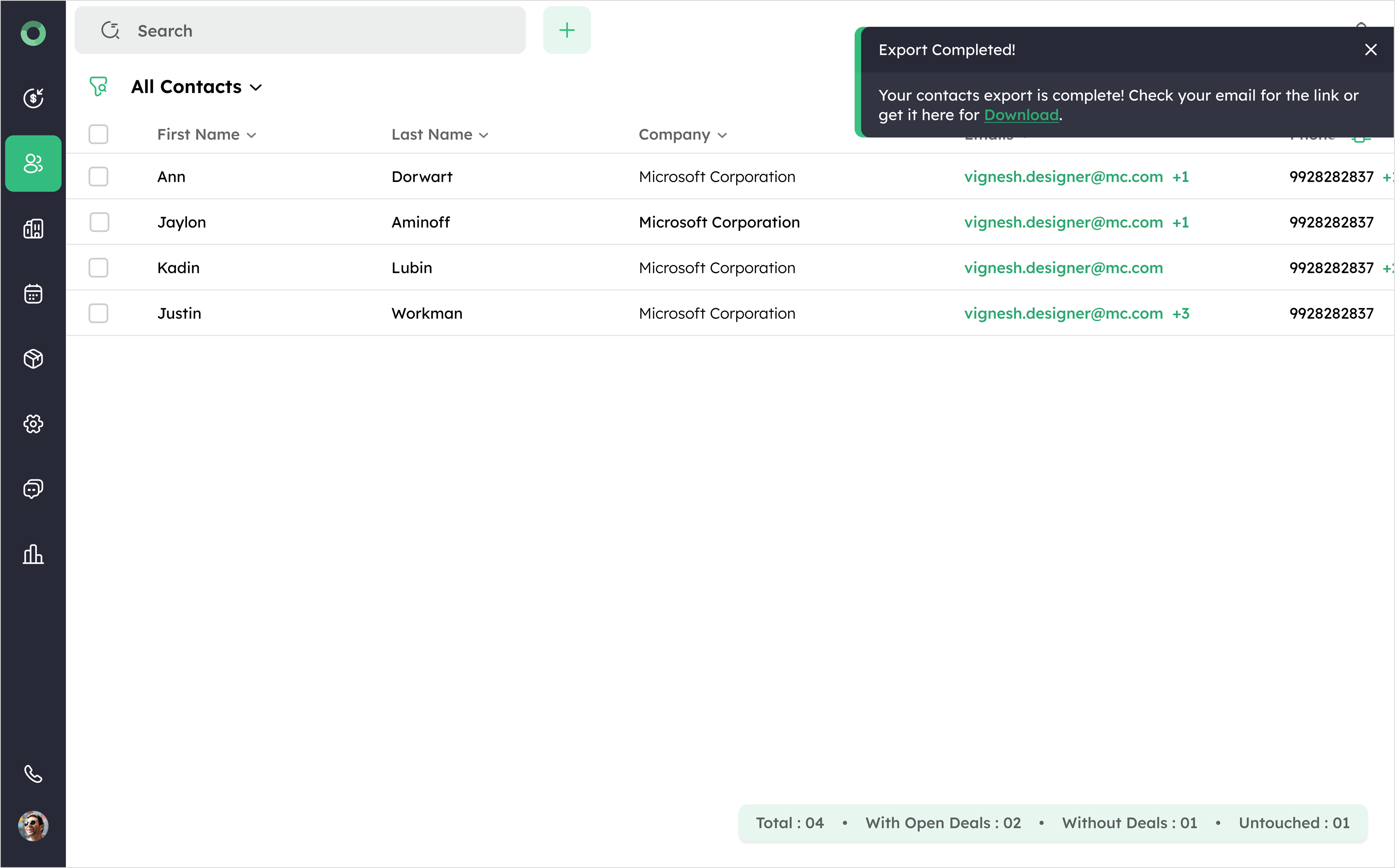Click the Download link in notification
This screenshot has height=868, width=1395.
(x=1021, y=115)
